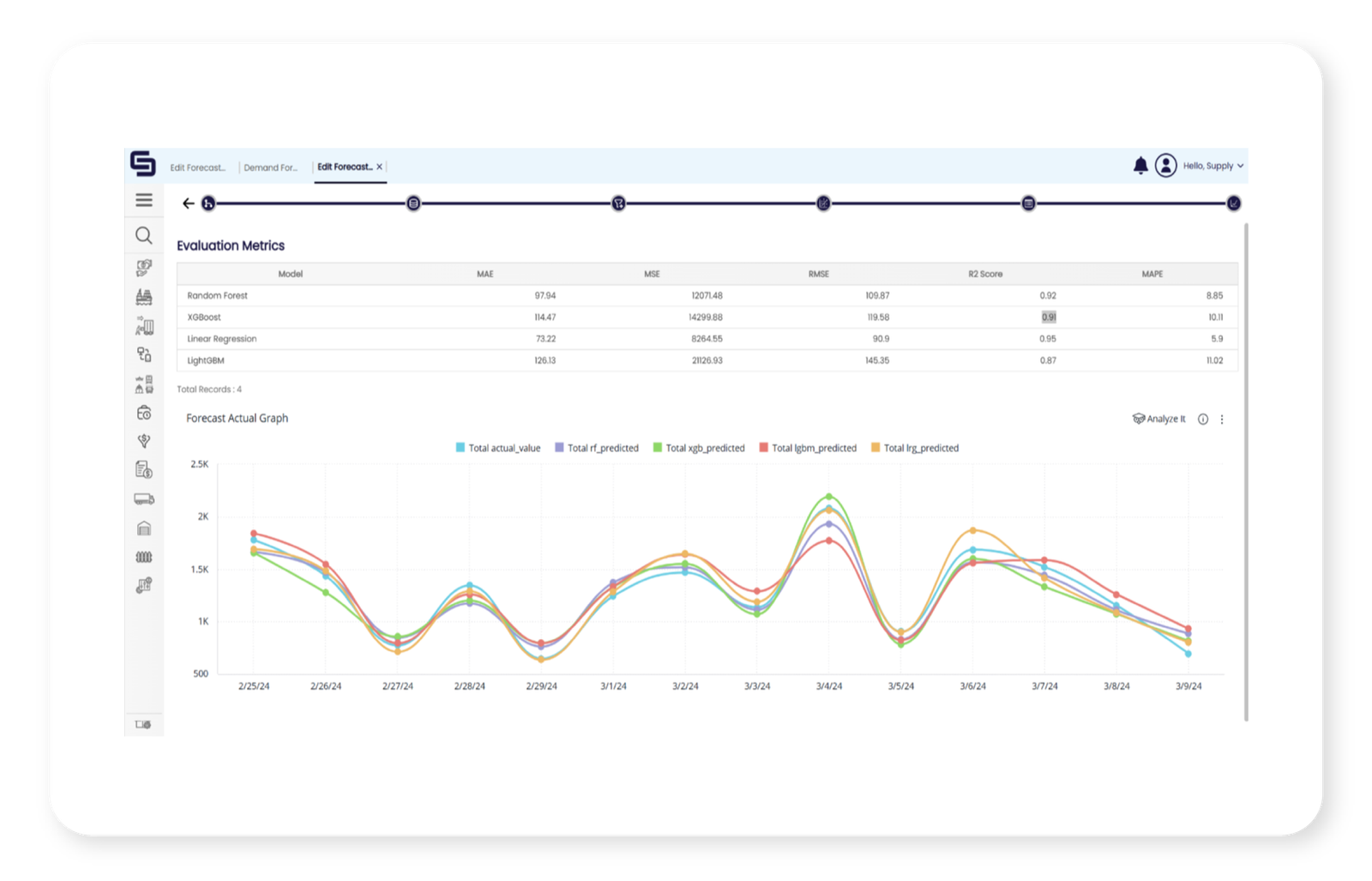Screen dimensions: 1372x881
Task: Toggle the Total actual_value series in the legend
Action: click(x=499, y=448)
